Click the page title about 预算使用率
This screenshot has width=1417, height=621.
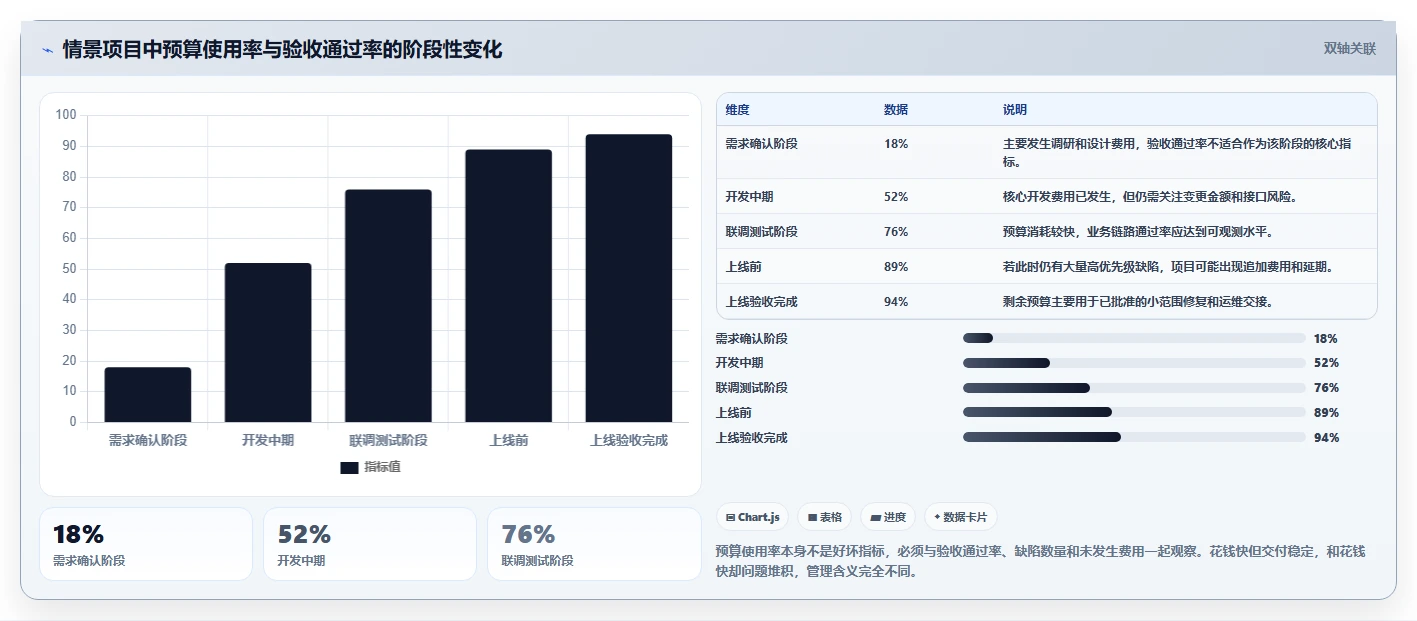point(282,50)
